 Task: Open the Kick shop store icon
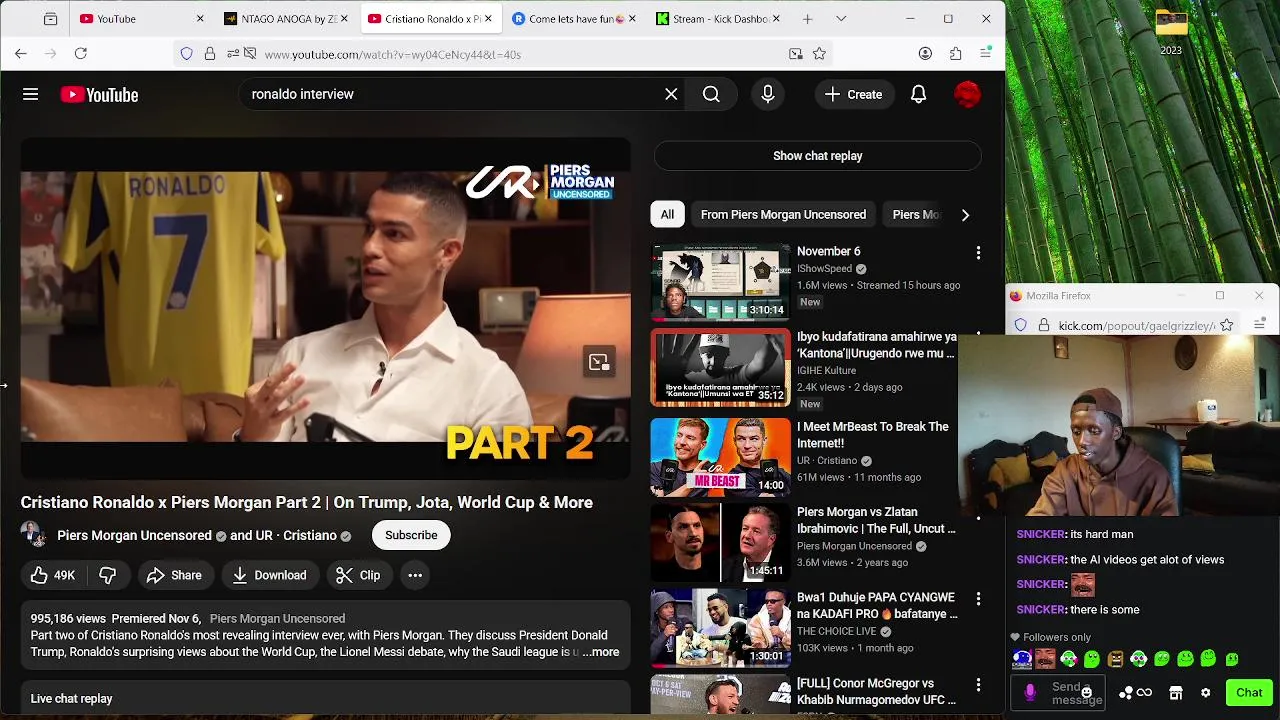tap(1176, 693)
